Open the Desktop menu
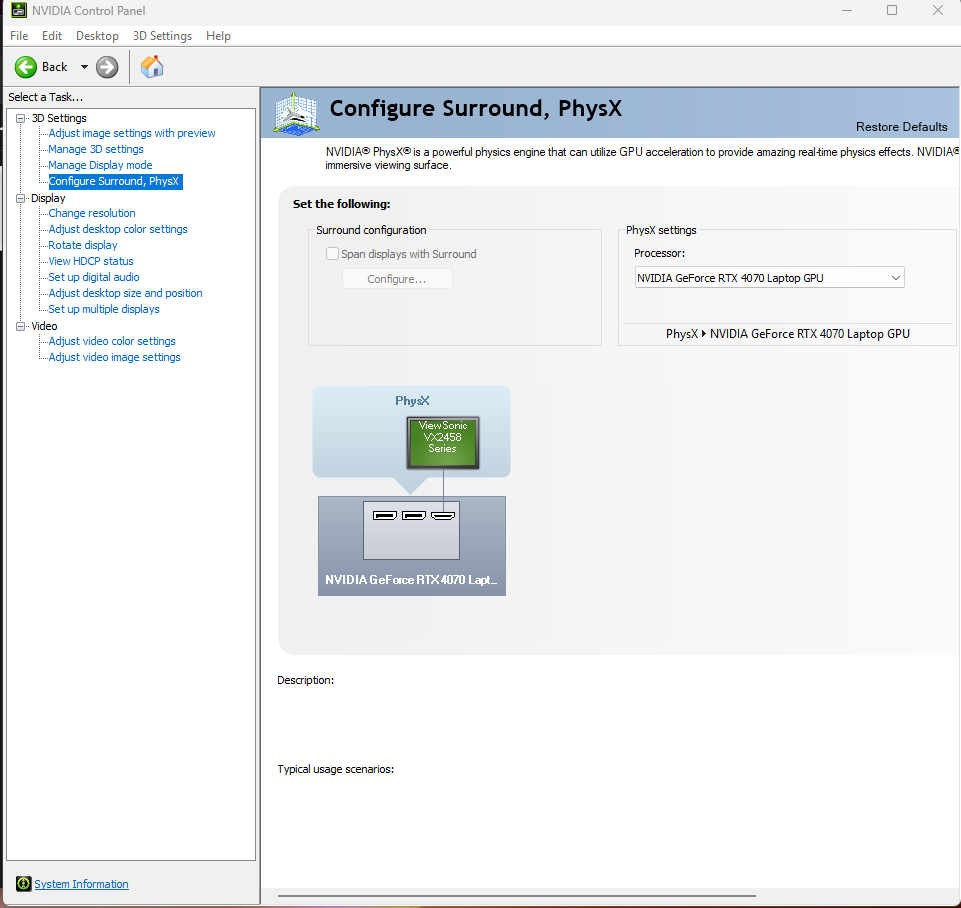The image size is (961, 908). point(97,36)
